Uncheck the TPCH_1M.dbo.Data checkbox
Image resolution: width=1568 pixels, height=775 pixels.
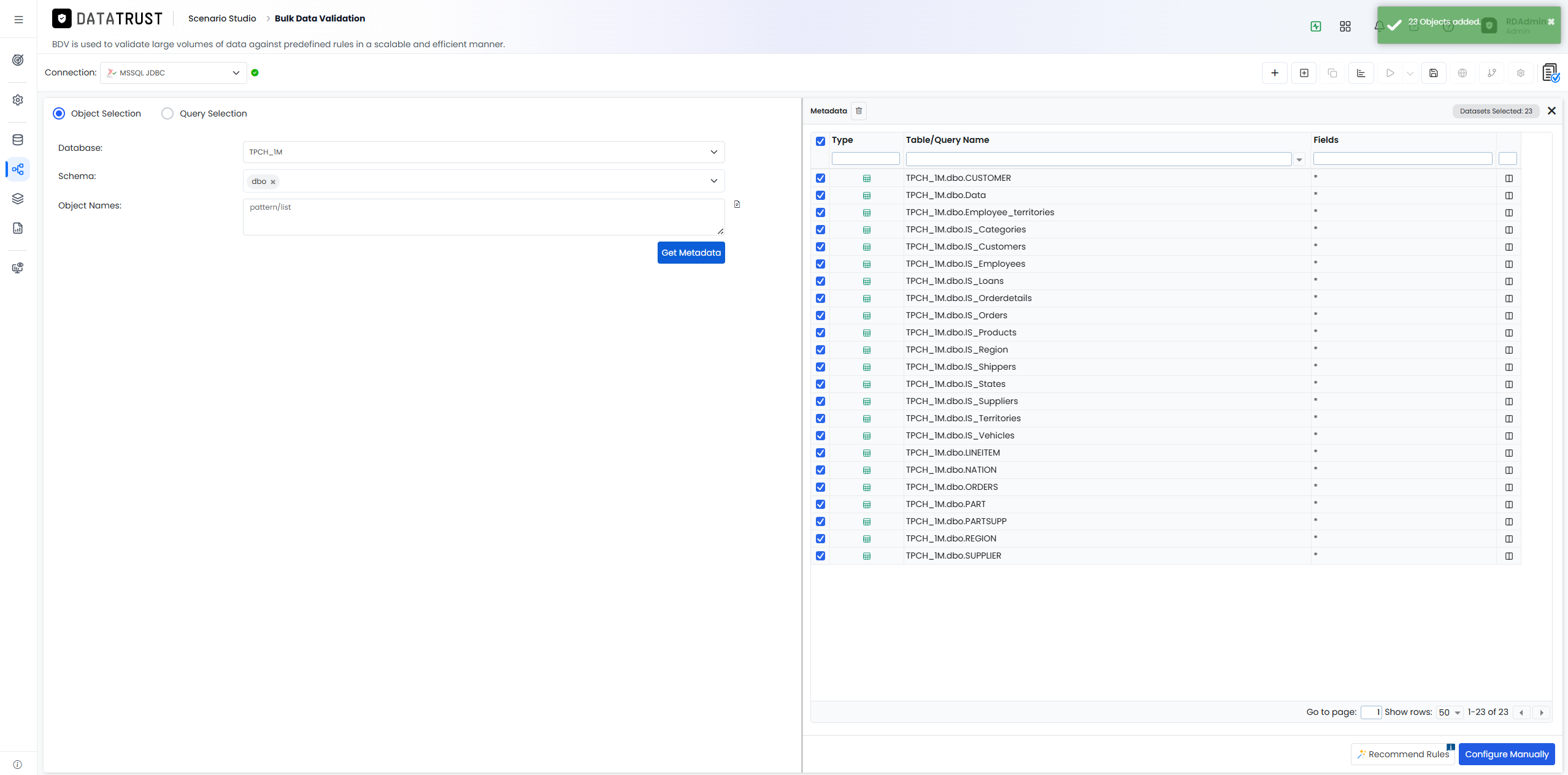(820, 196)
